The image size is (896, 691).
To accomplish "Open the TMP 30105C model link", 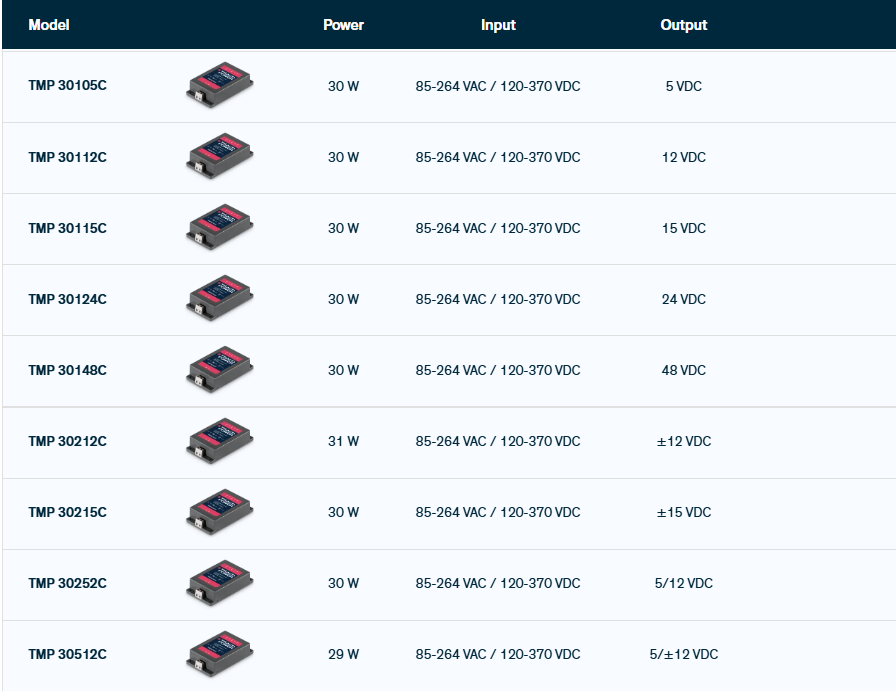I will [x=67, y=86].
